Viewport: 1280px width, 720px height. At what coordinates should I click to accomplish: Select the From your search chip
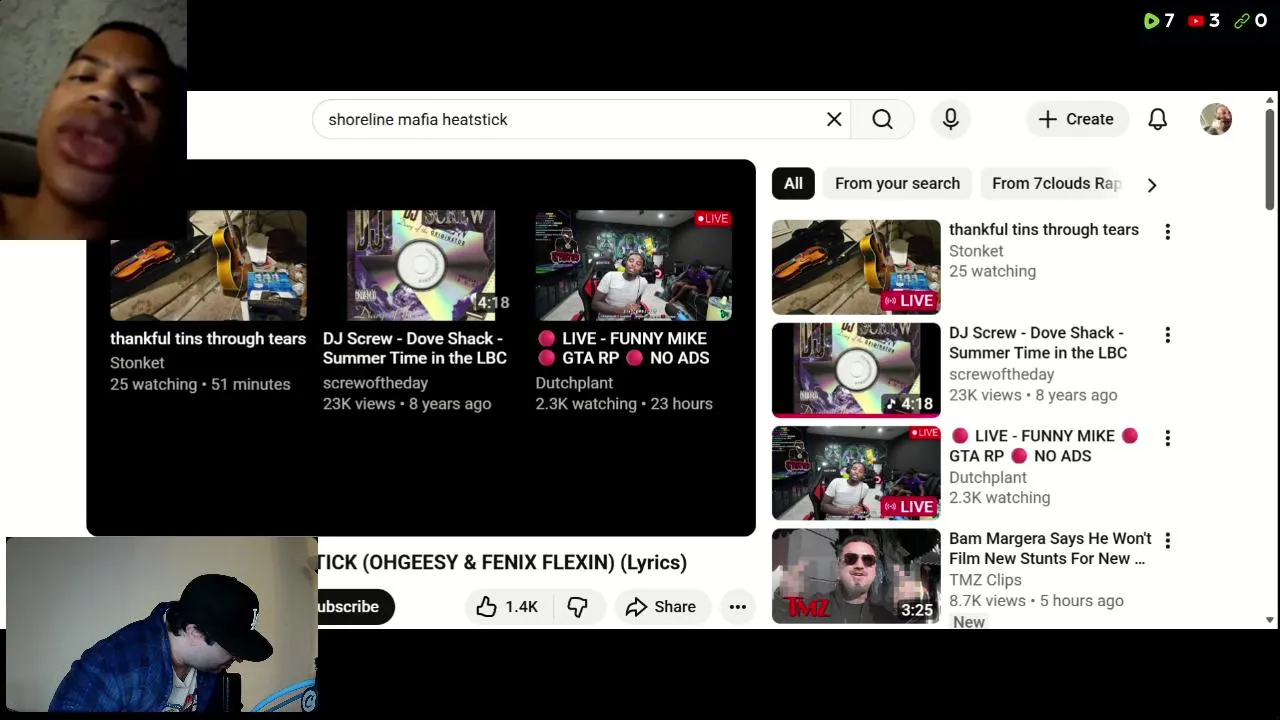coord(897,183)
